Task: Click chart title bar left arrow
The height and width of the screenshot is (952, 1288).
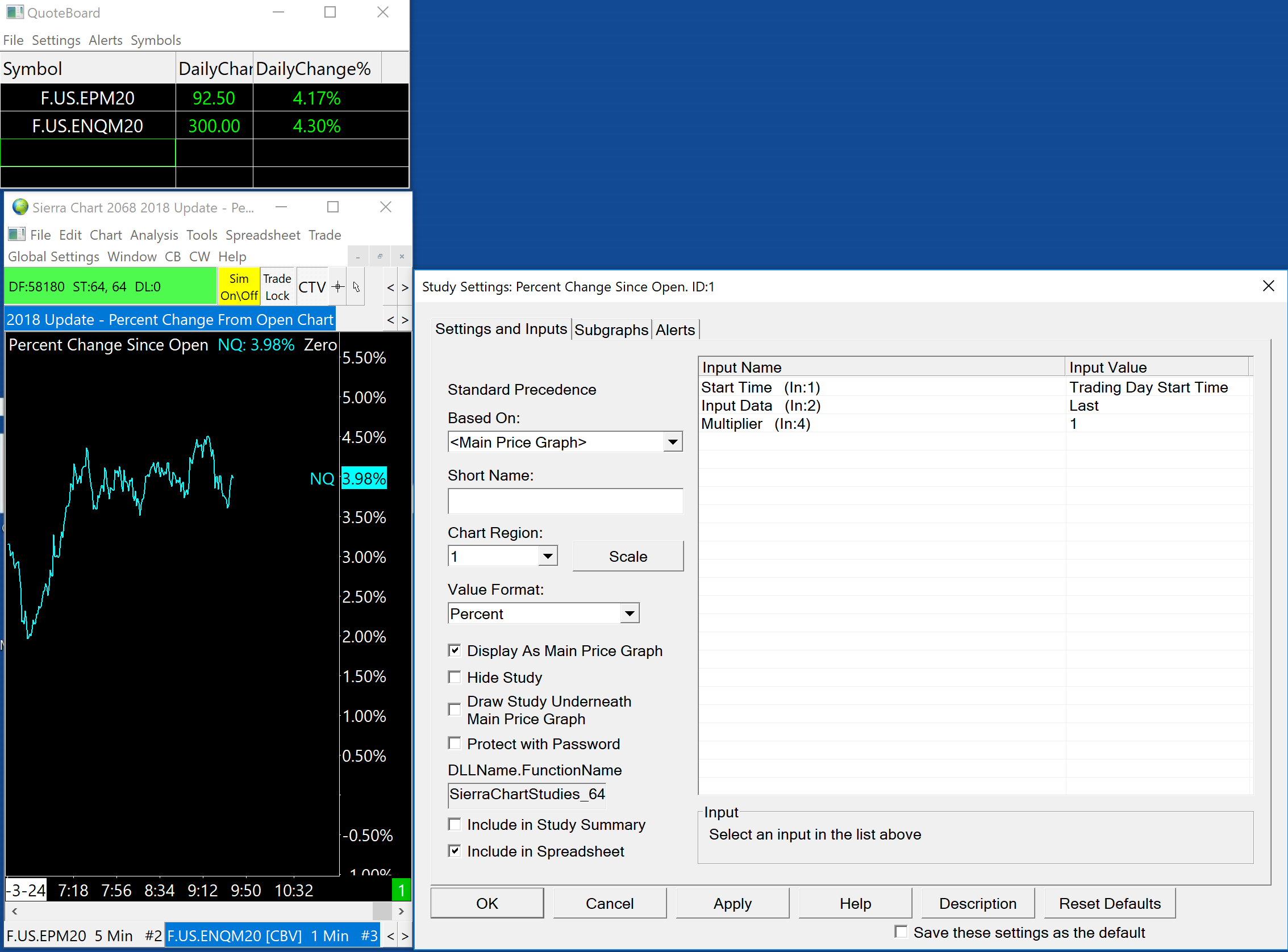Action: 391,320
